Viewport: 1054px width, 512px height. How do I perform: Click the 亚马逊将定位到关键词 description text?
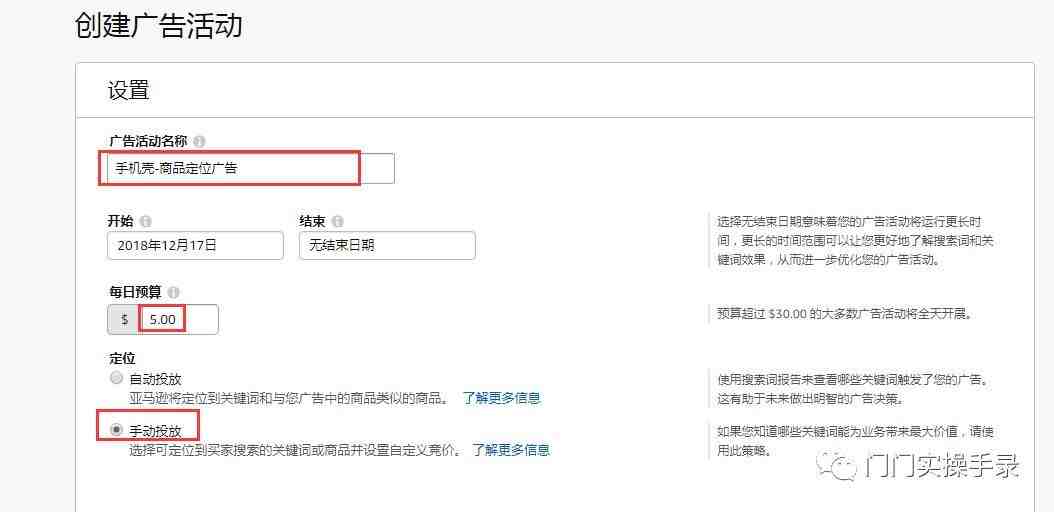pos(289,398)
